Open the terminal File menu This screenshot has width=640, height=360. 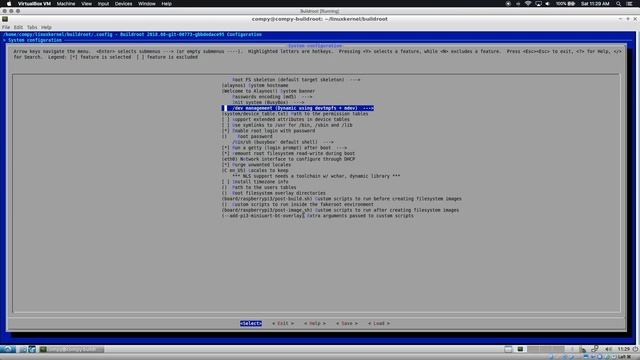coord(6,27)
